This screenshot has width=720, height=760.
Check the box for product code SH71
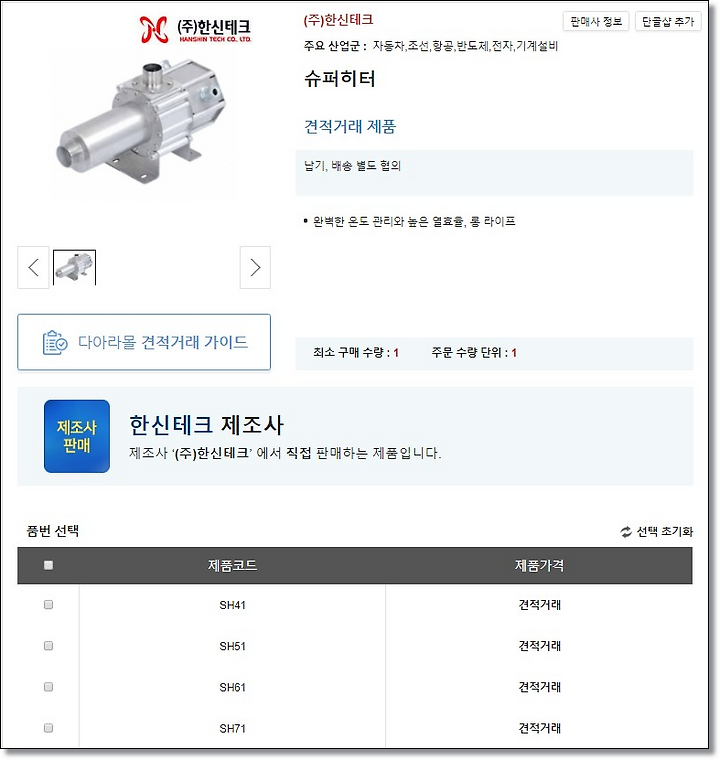coord(48,728)
